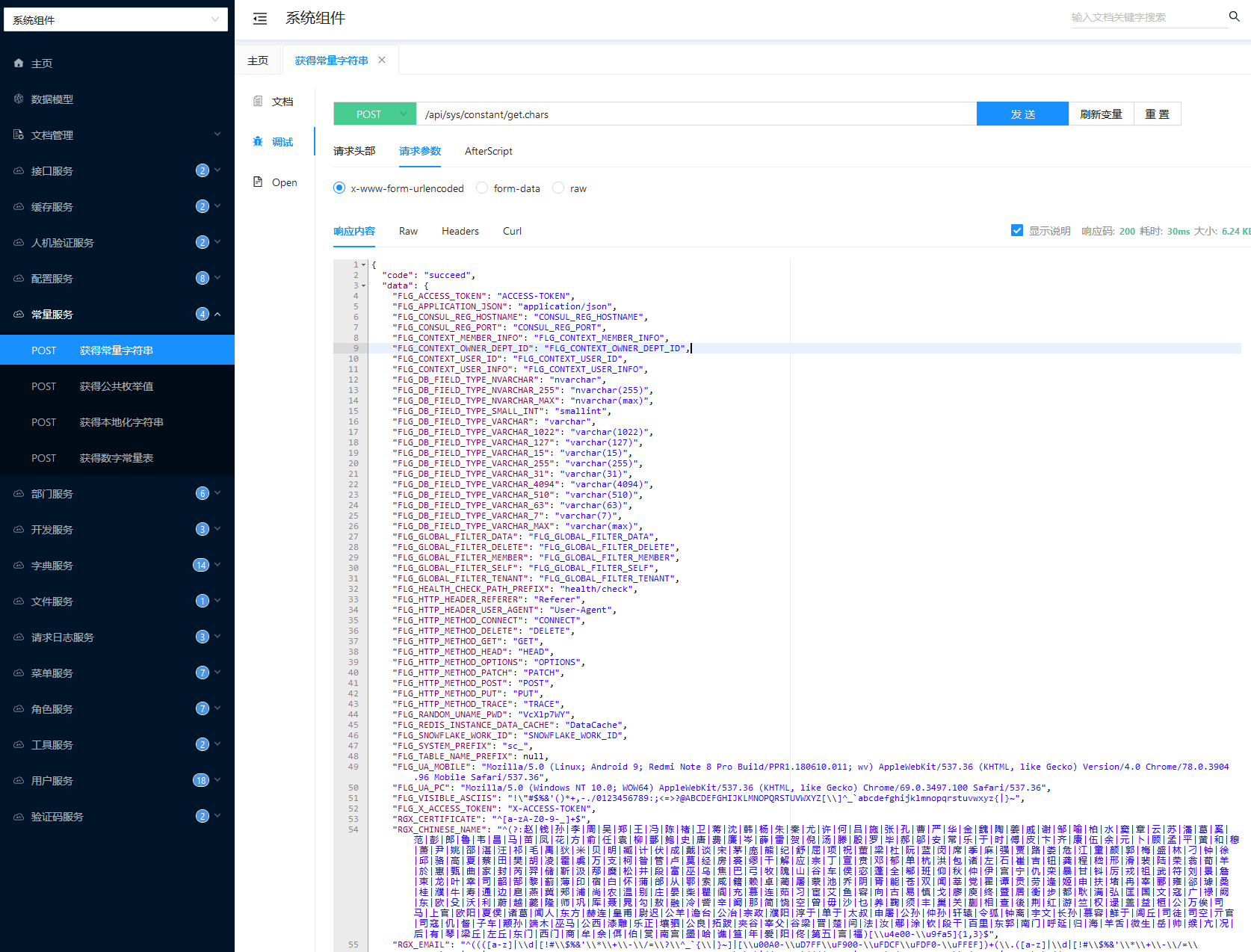Image resolution: width=1251 pixels, height=952 pixels.
Task: Open the Open file icon section
Action: point(258,182)
